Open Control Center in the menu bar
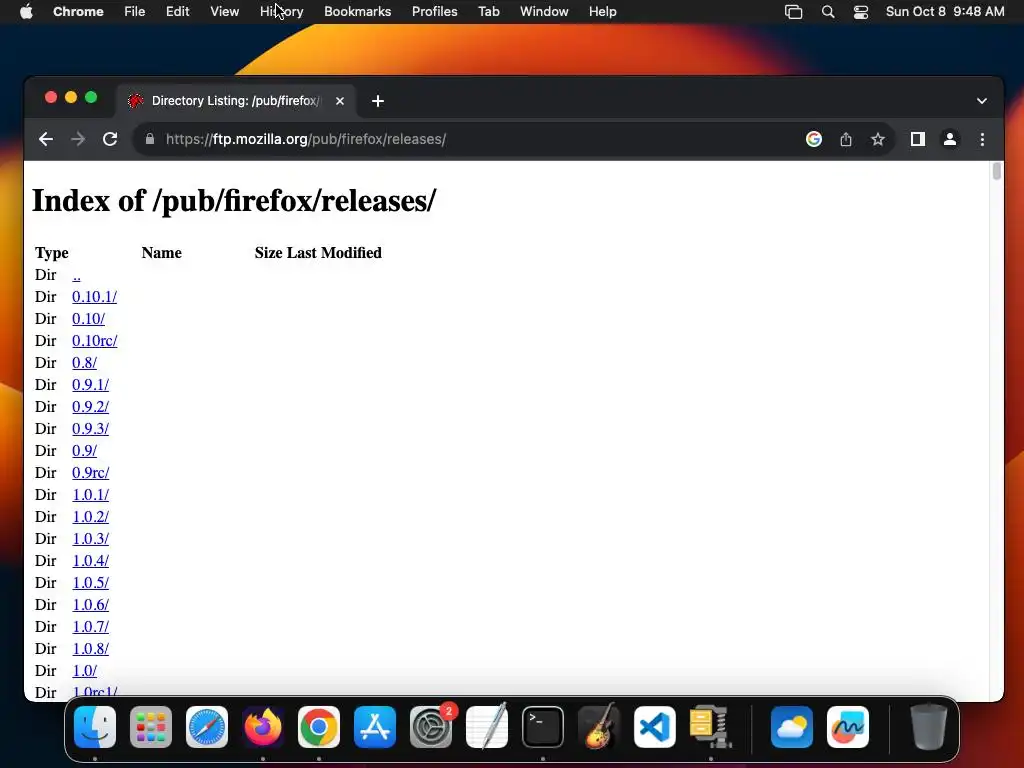 point(861,12)
